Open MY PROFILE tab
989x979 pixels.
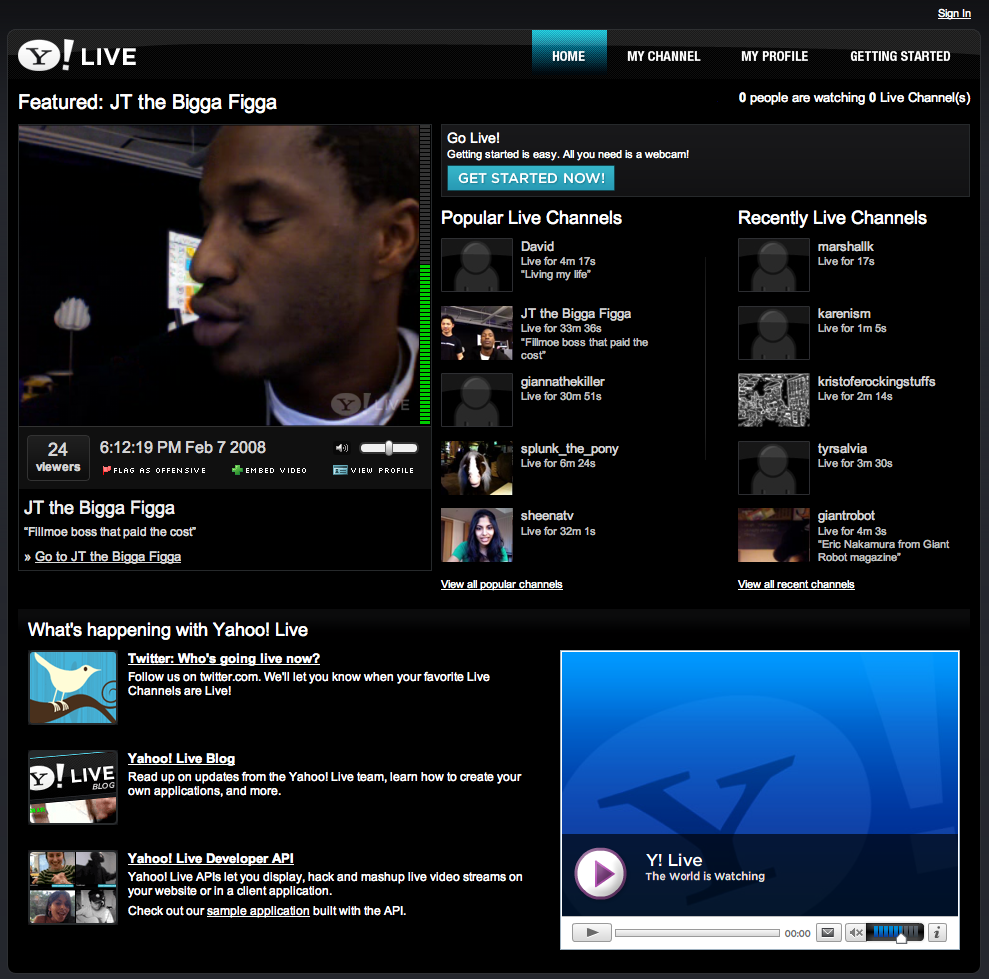pos(775,56)
